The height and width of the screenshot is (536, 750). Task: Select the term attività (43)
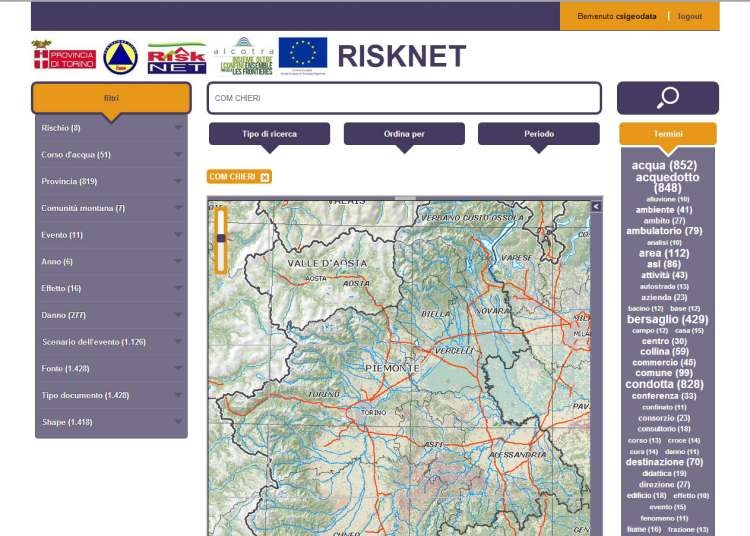[x=664, y=275]
